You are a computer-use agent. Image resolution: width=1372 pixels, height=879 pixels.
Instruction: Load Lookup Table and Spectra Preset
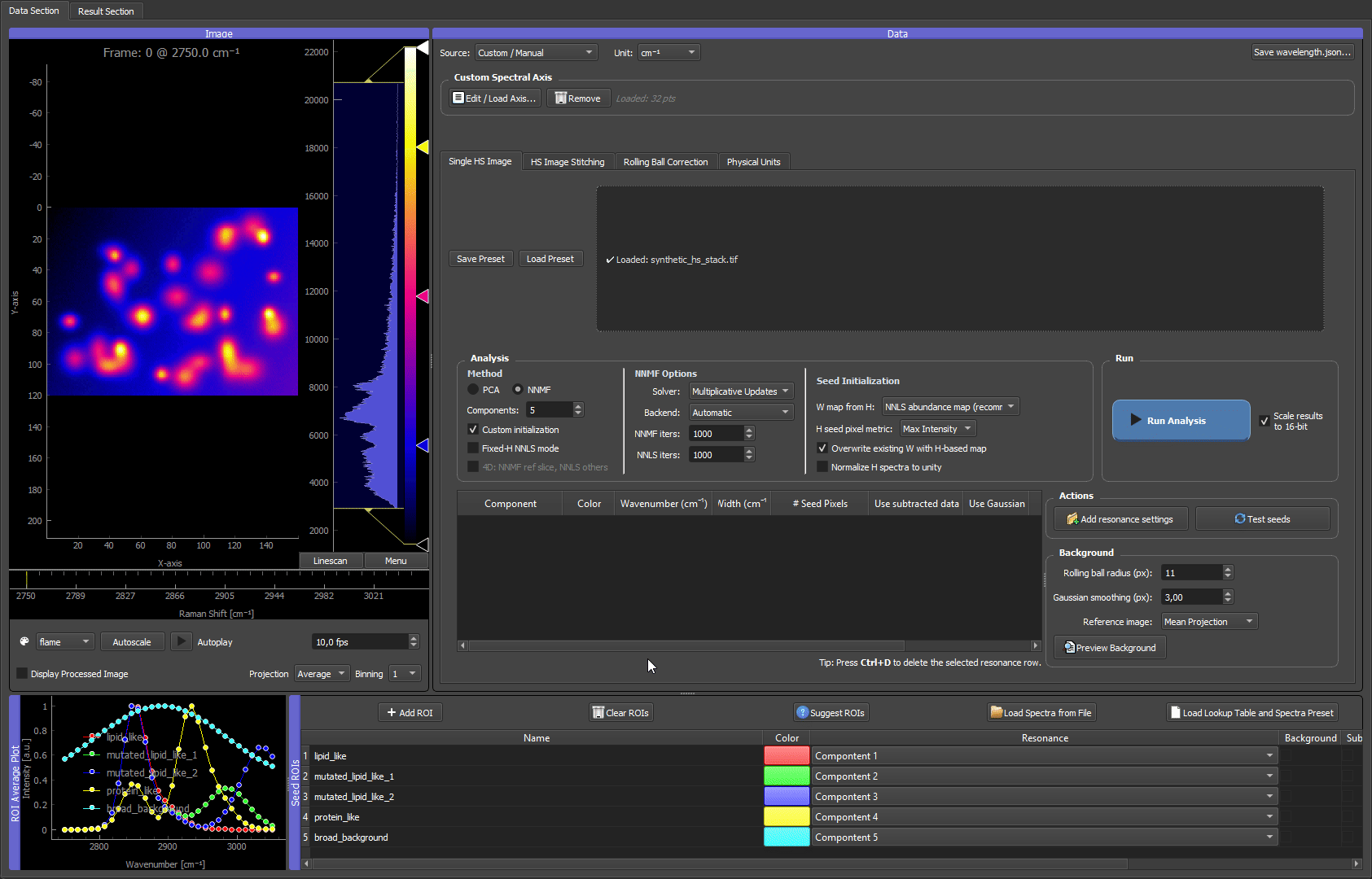pyautogui.click(x=1251, y=713)
